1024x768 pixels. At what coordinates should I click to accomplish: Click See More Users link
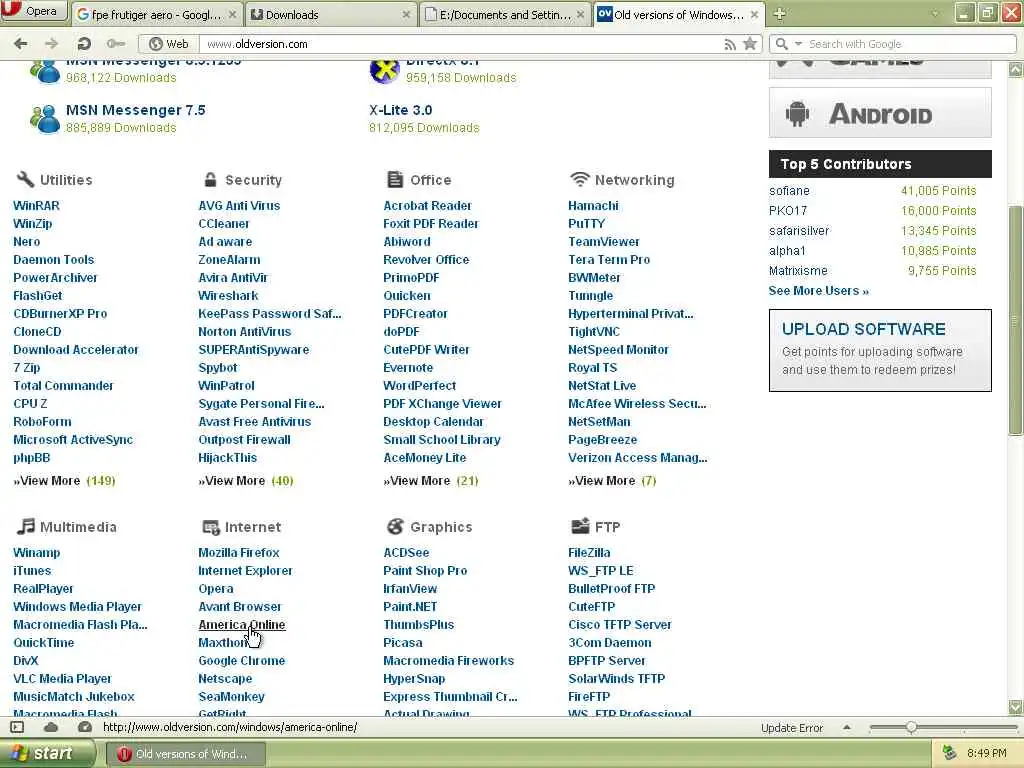point(818,291)
